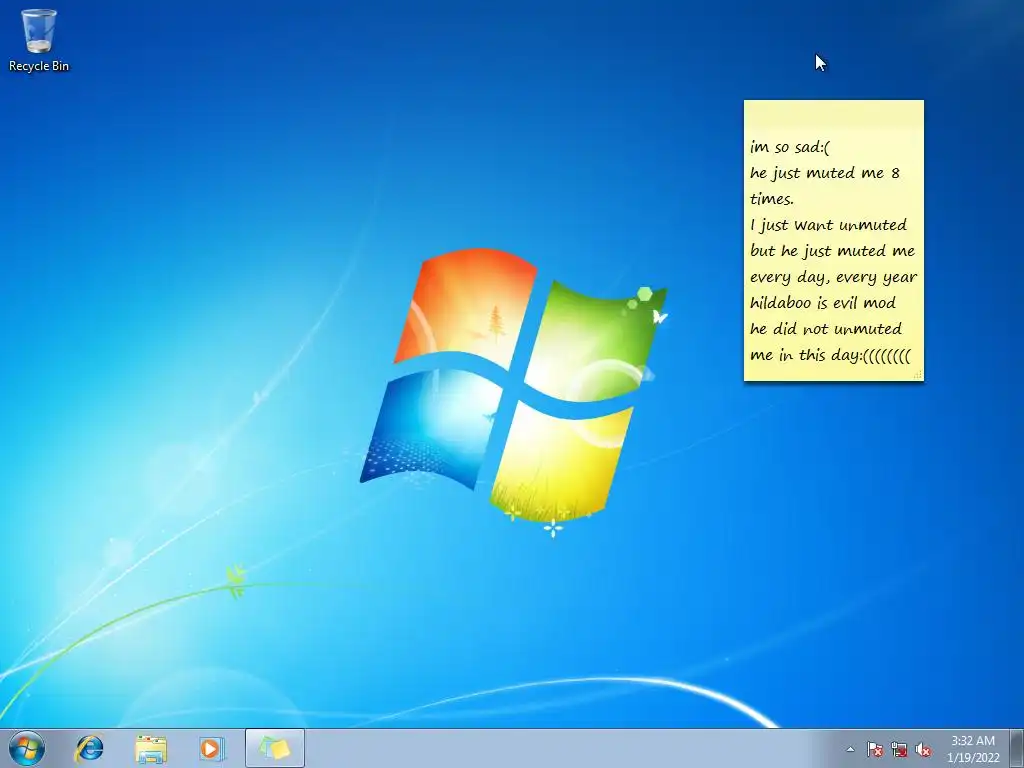Click the sticky note resize grip corner
The image size is (1024, 768).
click(918, 375)
